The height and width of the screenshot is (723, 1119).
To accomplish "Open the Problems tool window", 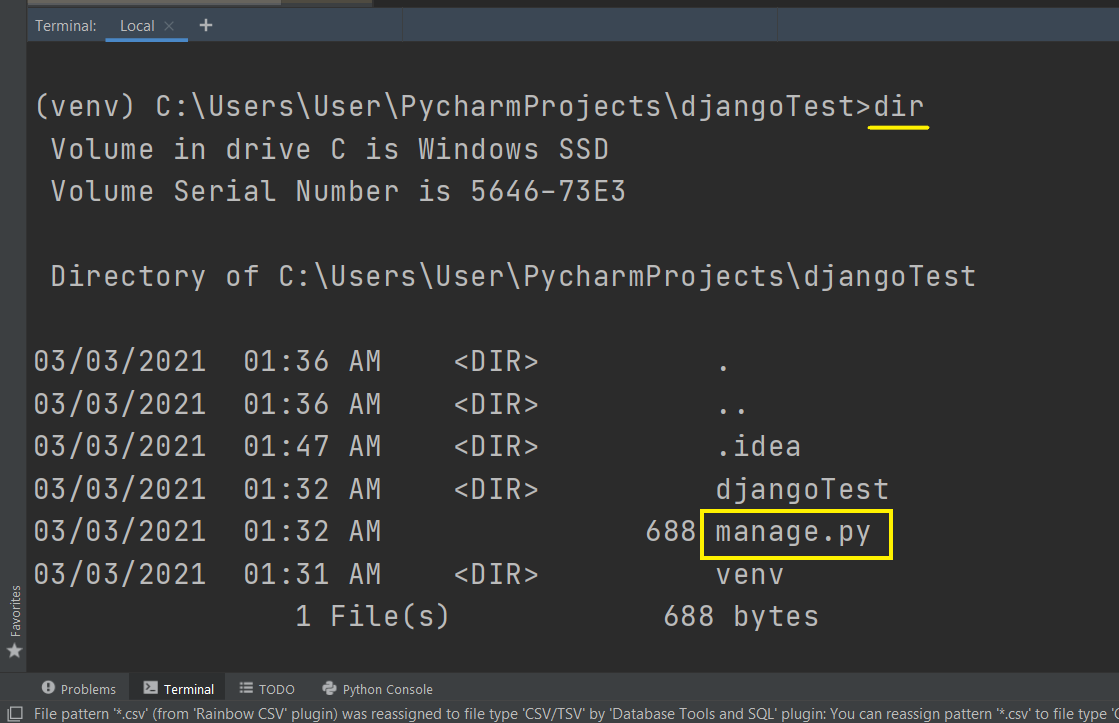I will click(79, 689).
